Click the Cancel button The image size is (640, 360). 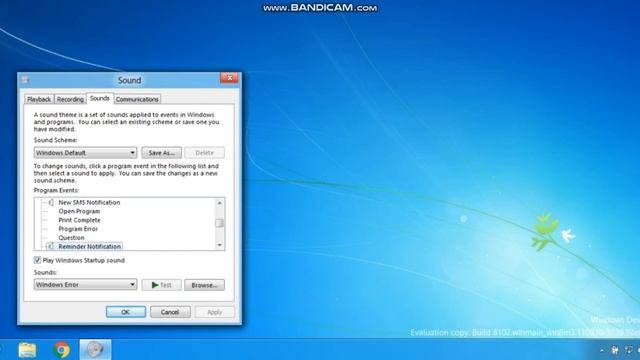(170, 312)
